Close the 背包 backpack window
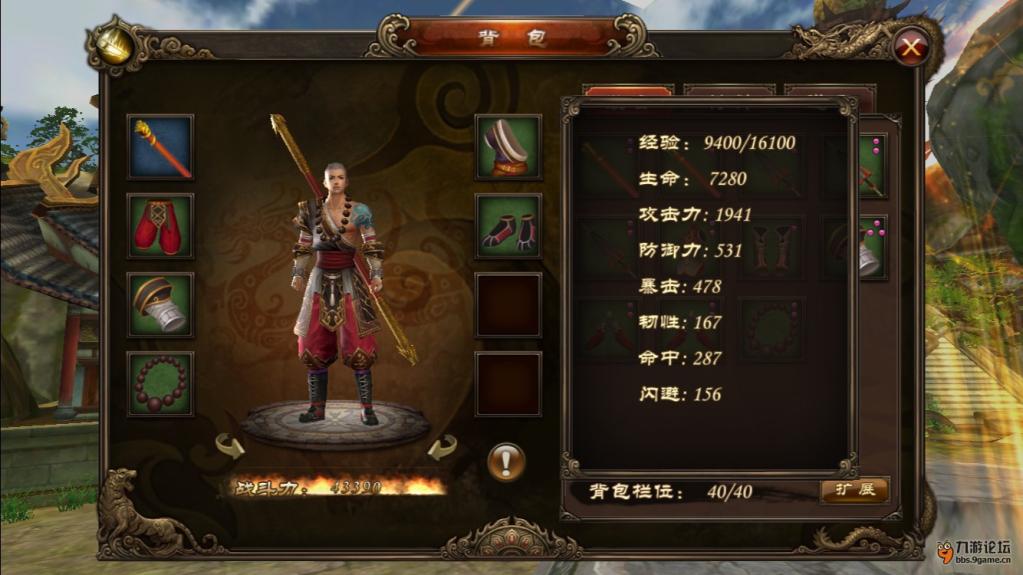The width and height of the screenshot is (1023, 575). [911, 47]
